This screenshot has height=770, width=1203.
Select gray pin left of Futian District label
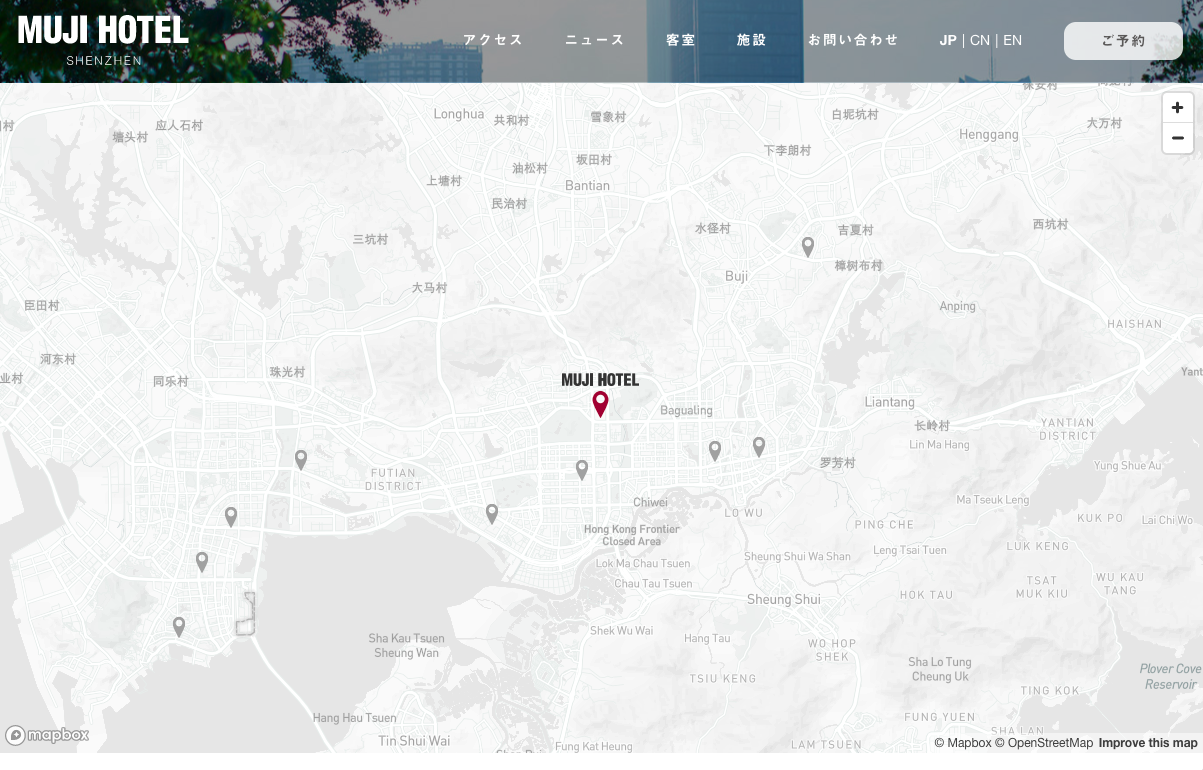pos(301,459)
